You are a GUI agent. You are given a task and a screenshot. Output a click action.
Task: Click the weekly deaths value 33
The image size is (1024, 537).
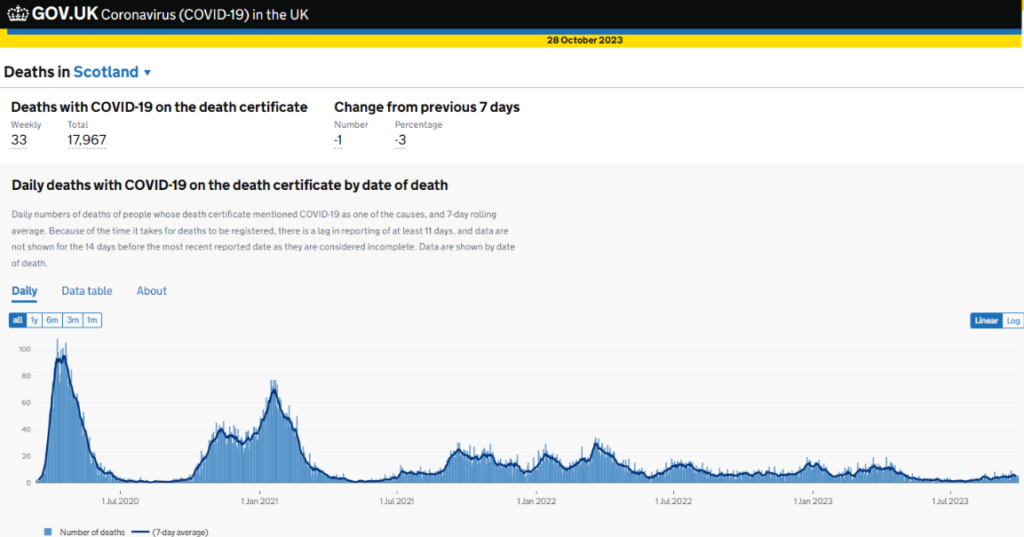pyautogui.click(x=19, y=140)
